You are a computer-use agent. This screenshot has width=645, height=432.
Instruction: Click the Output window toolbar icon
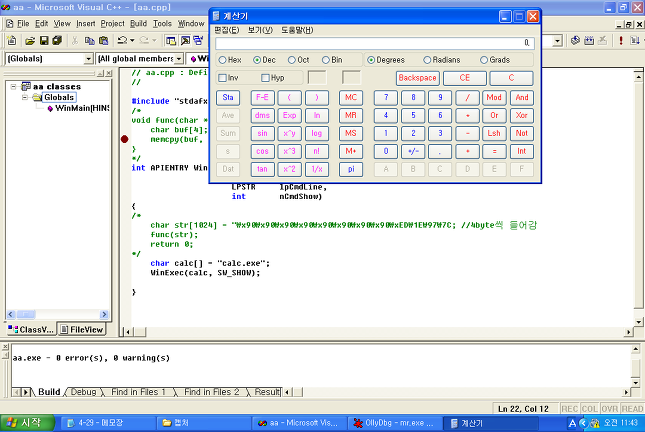coord(186,40)
